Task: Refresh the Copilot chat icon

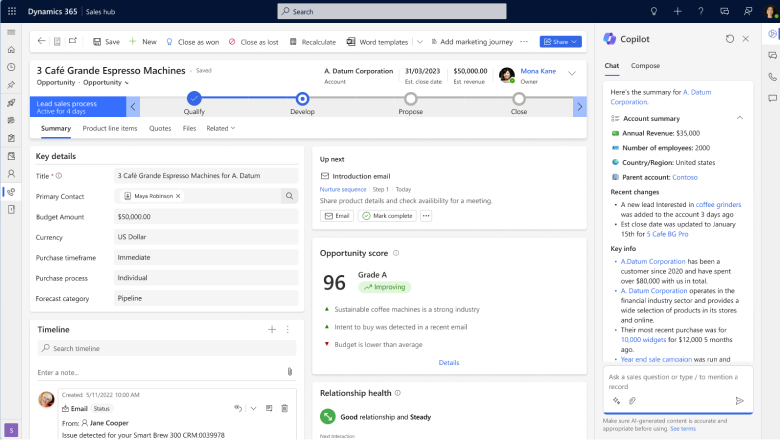Action: [729, 39]
